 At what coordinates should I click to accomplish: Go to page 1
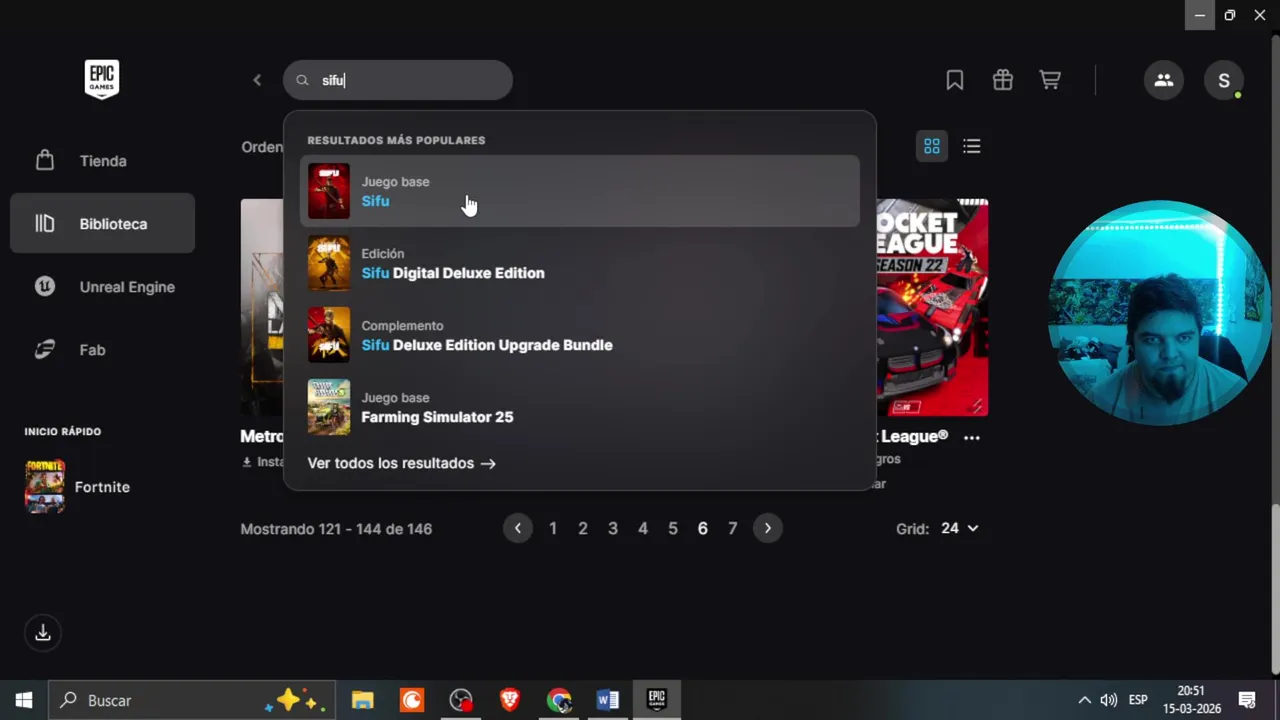click(553, 528)
